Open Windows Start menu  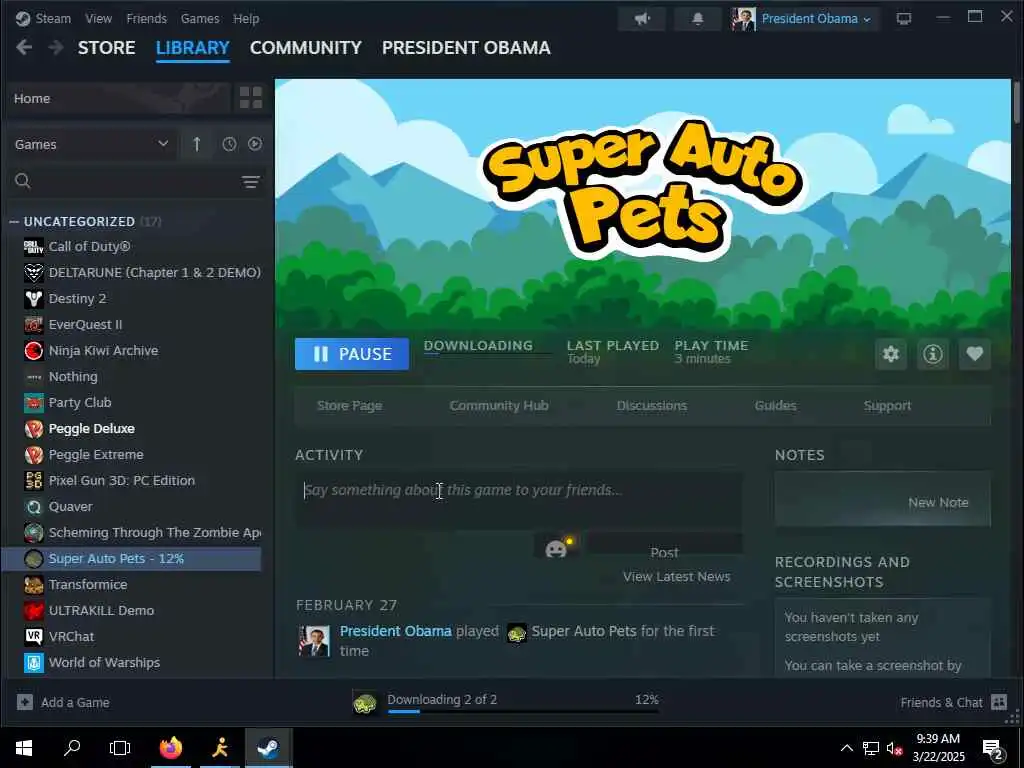point(24,747)
